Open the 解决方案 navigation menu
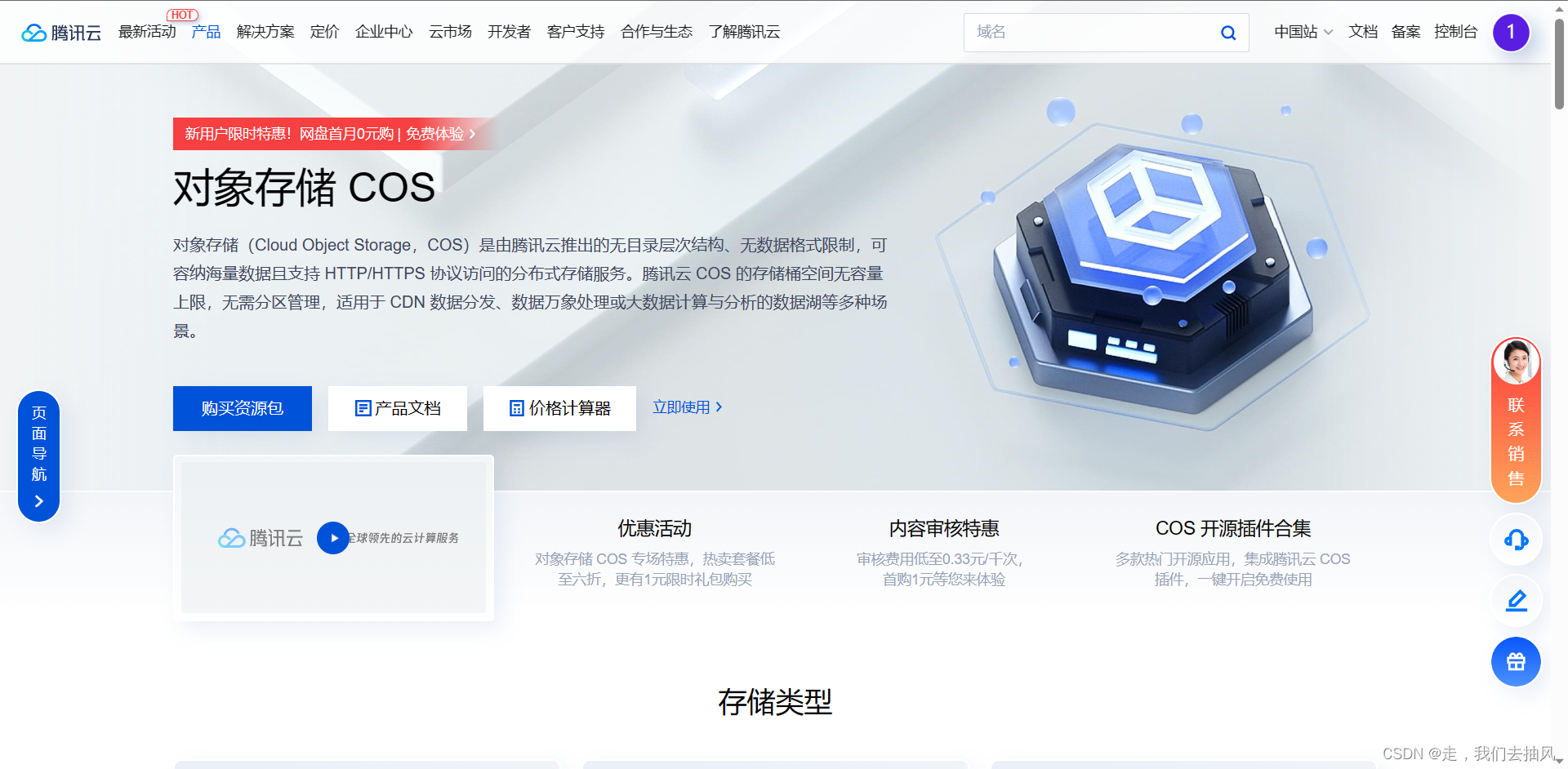1568x769 pixels. tap(265, 32)
